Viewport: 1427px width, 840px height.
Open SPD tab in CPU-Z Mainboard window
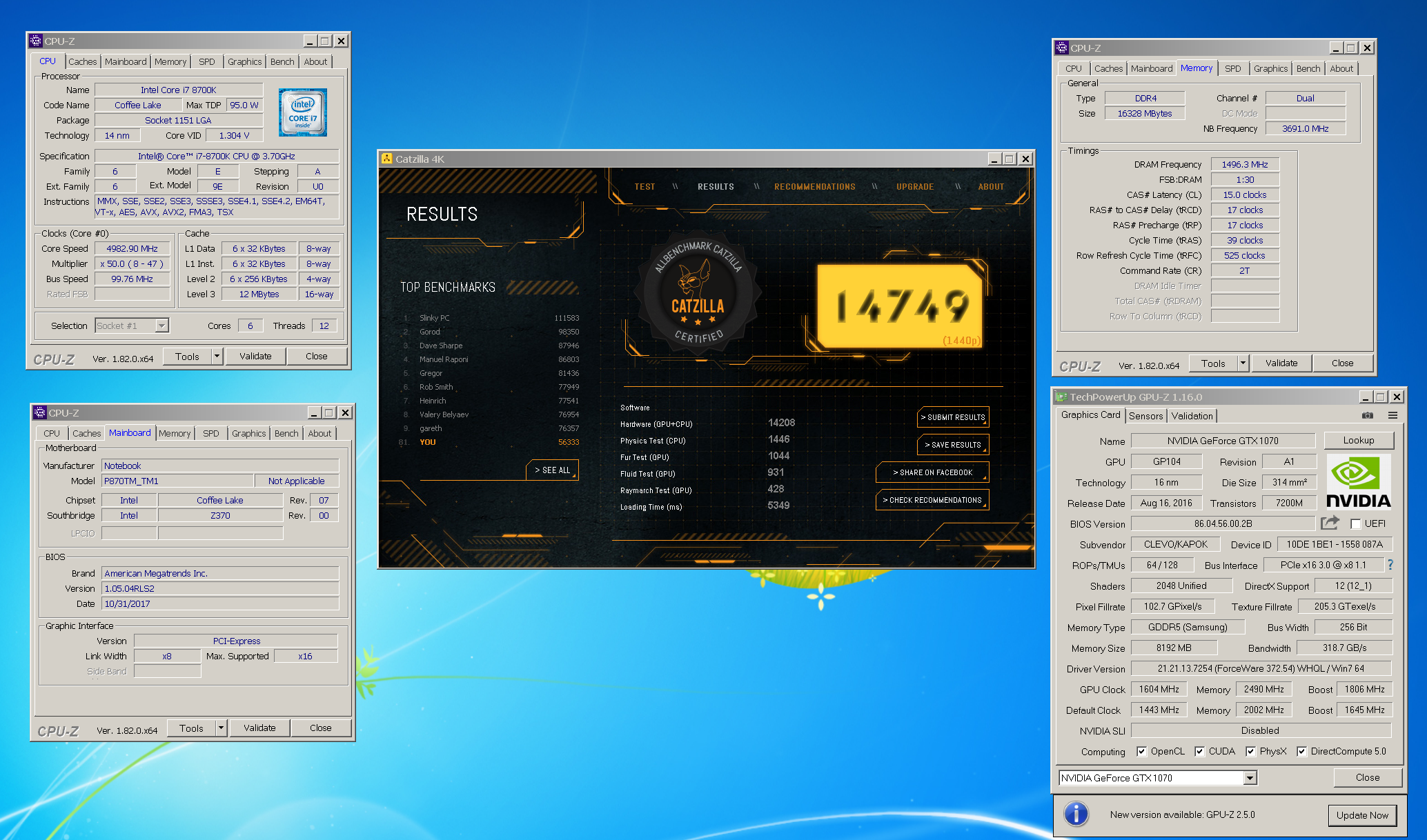pos(210,433)
